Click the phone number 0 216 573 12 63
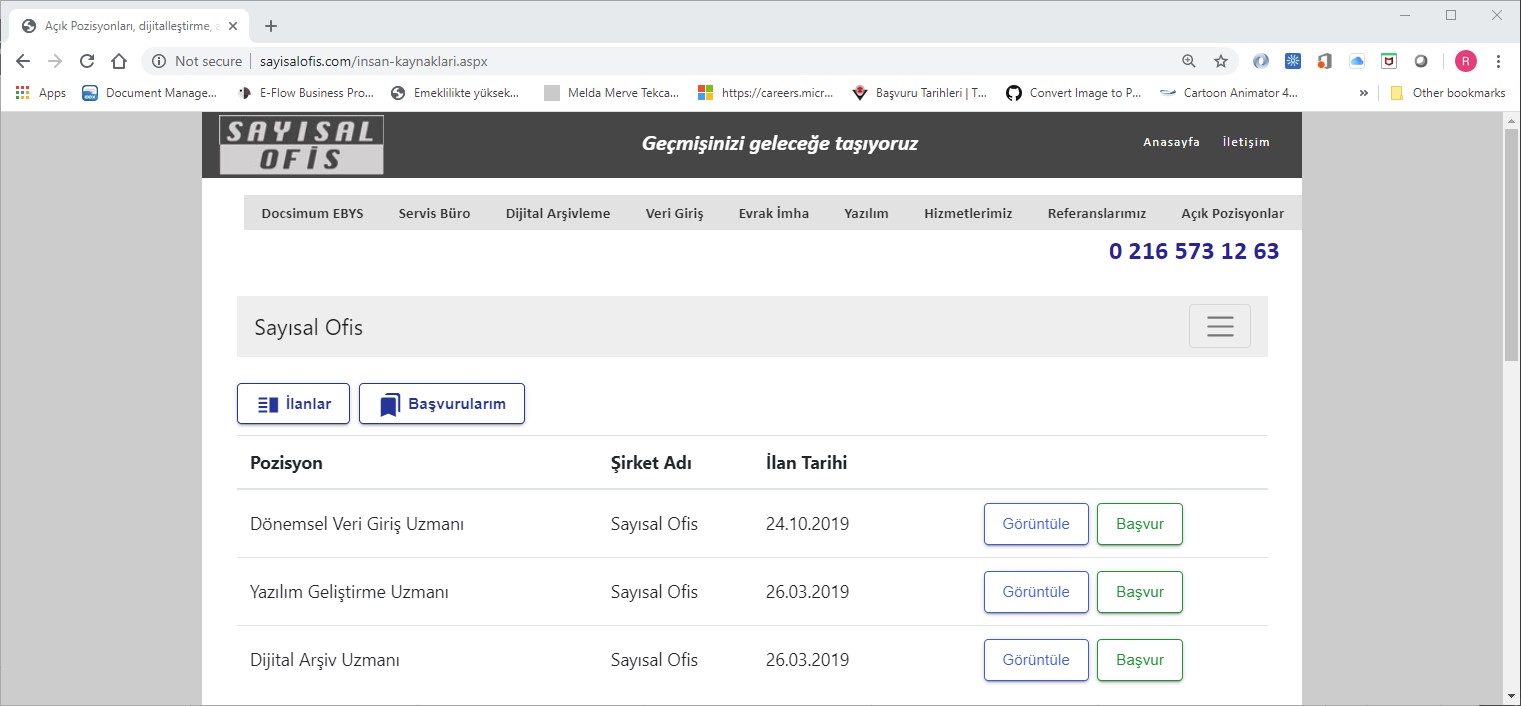 tap(1194, 251)
